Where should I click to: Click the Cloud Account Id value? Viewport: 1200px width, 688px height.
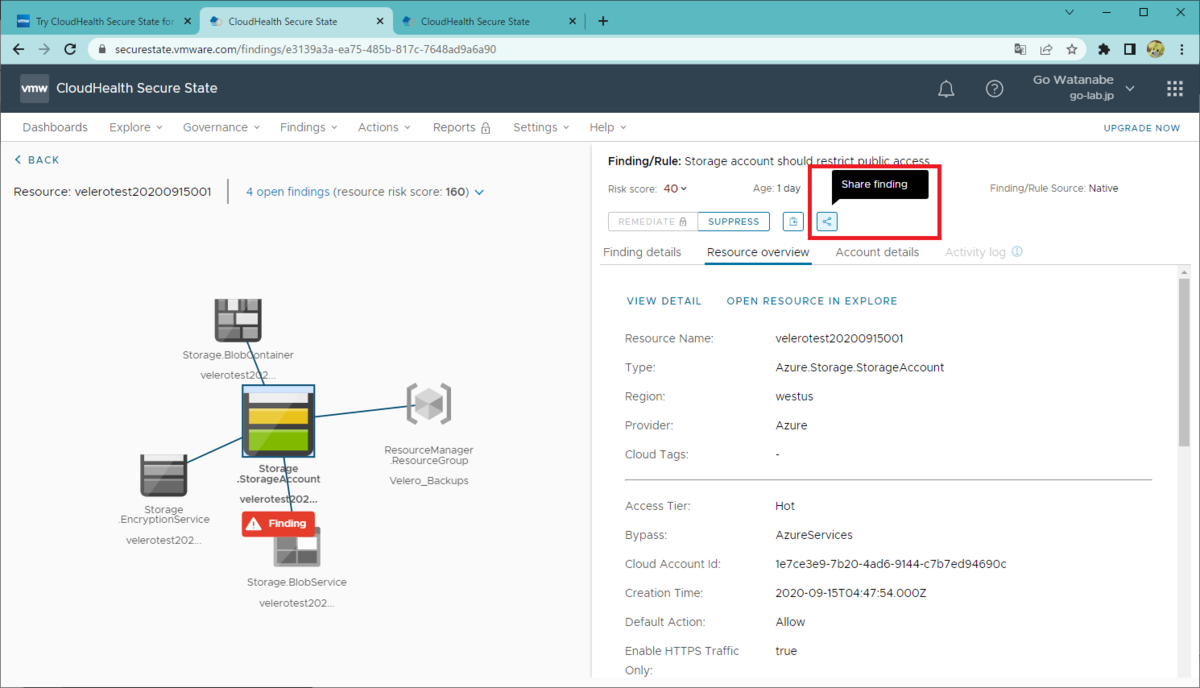[x=890, y=564]
